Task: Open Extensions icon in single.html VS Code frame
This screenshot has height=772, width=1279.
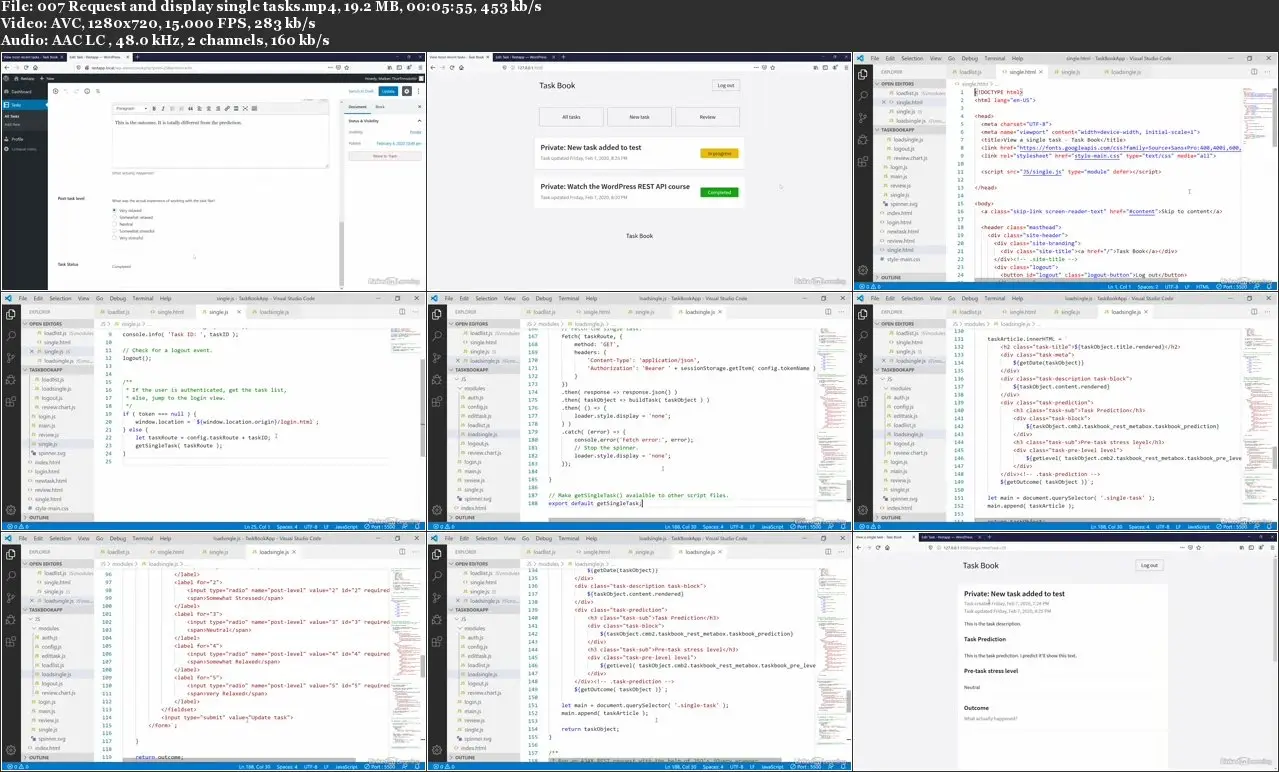Action: (862, 162)
